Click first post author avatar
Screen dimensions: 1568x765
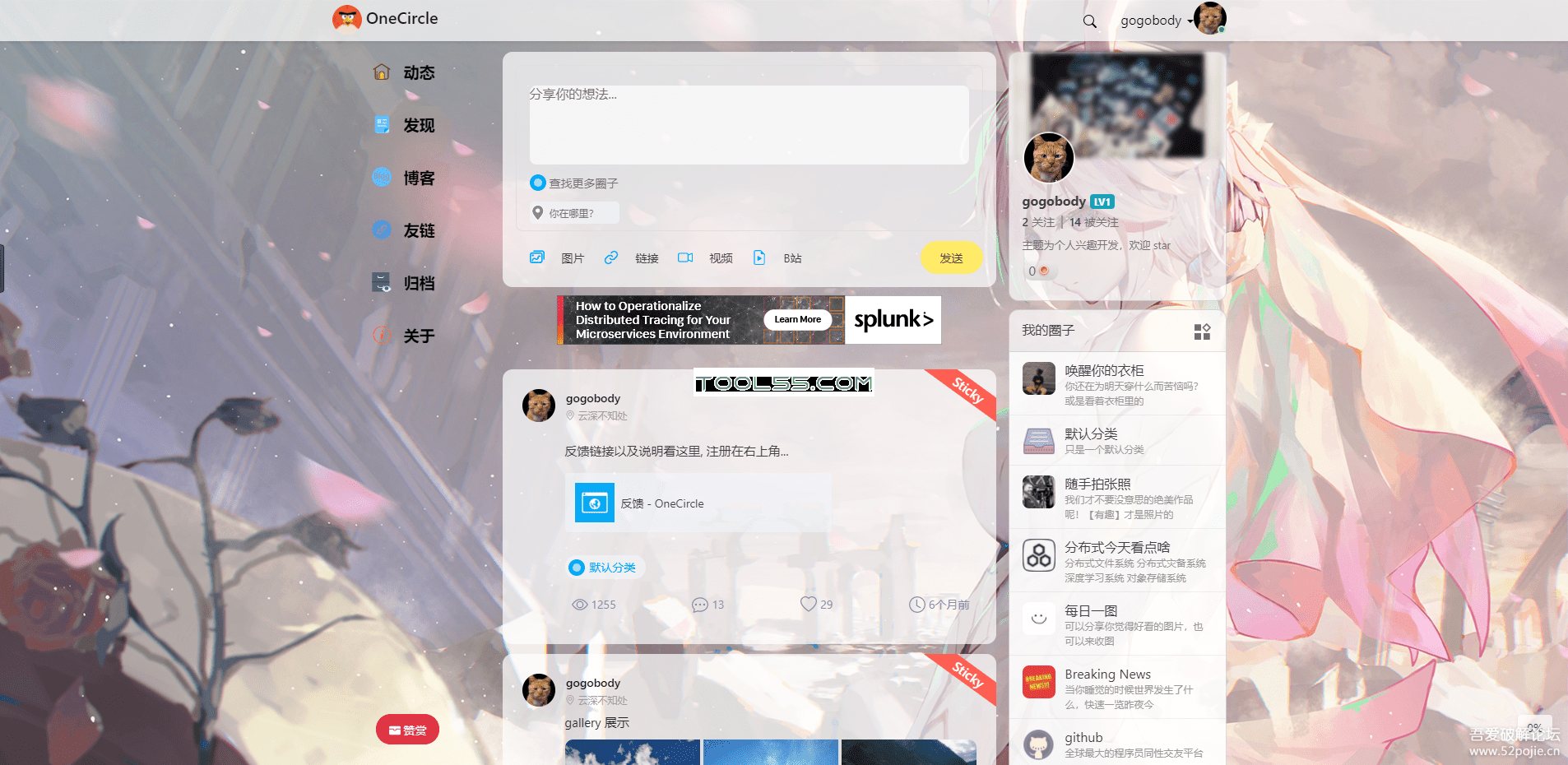pos(539,406)
